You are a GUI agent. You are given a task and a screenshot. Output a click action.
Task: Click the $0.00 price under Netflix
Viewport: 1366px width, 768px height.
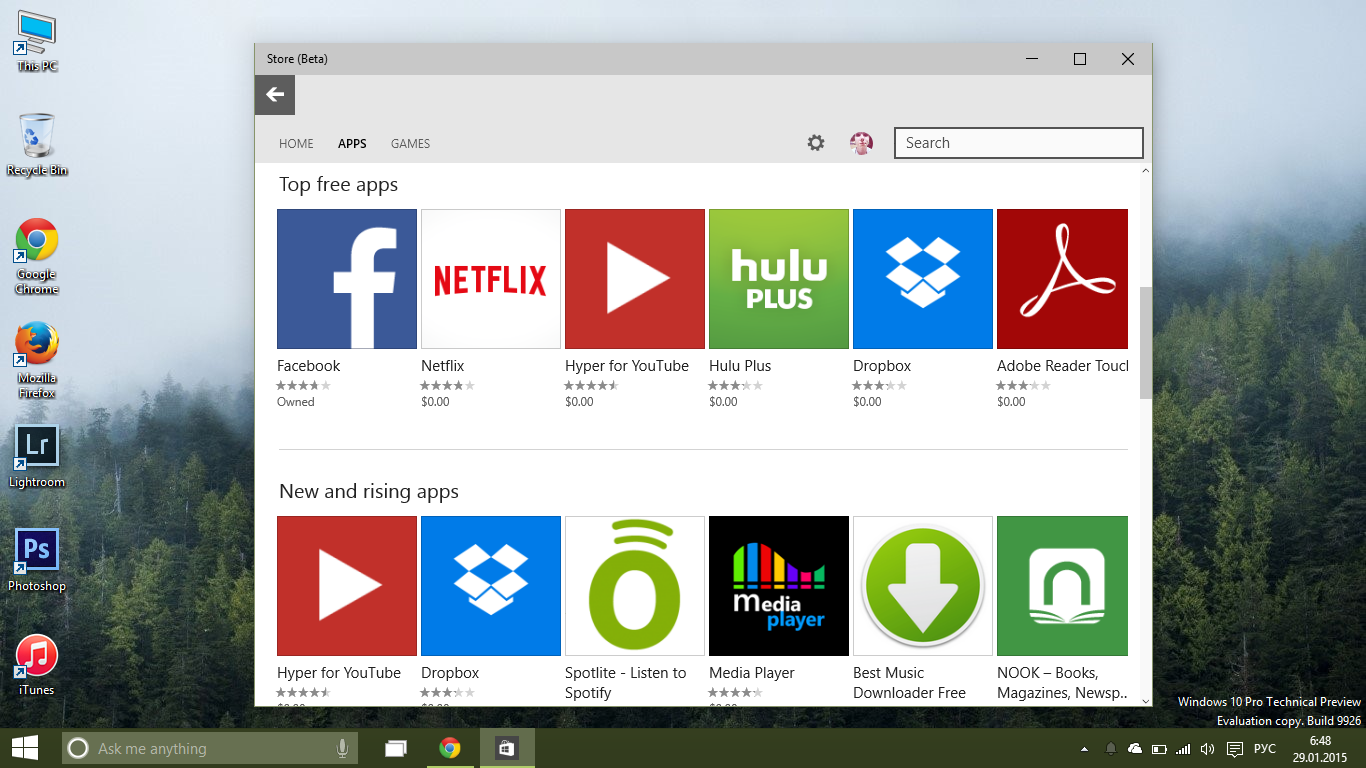(x=435, y=402)
